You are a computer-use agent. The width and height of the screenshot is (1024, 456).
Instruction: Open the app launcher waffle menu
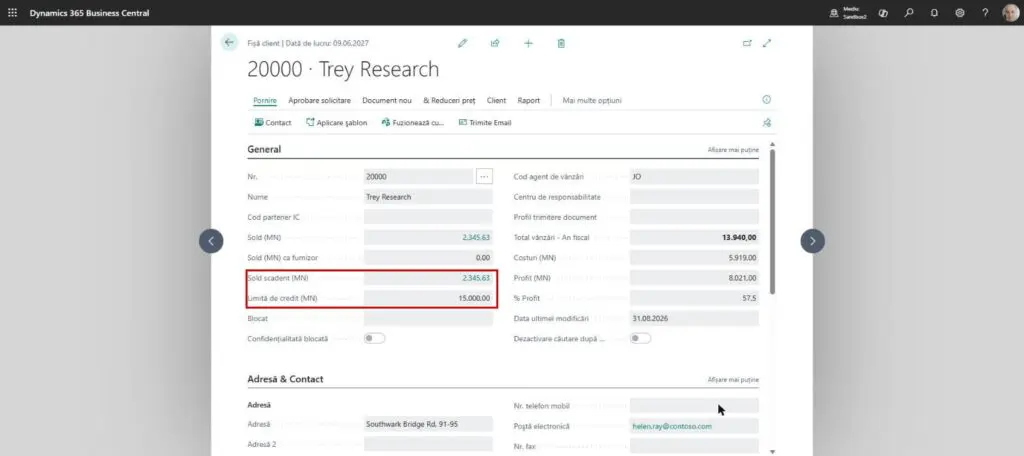tap(12, 12)
